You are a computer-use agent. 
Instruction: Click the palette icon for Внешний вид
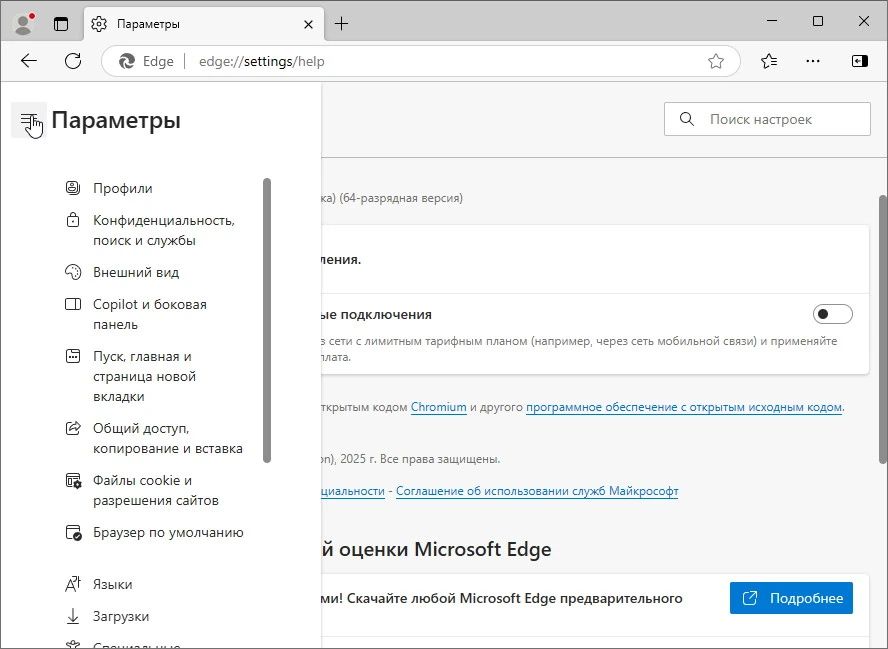73,272
